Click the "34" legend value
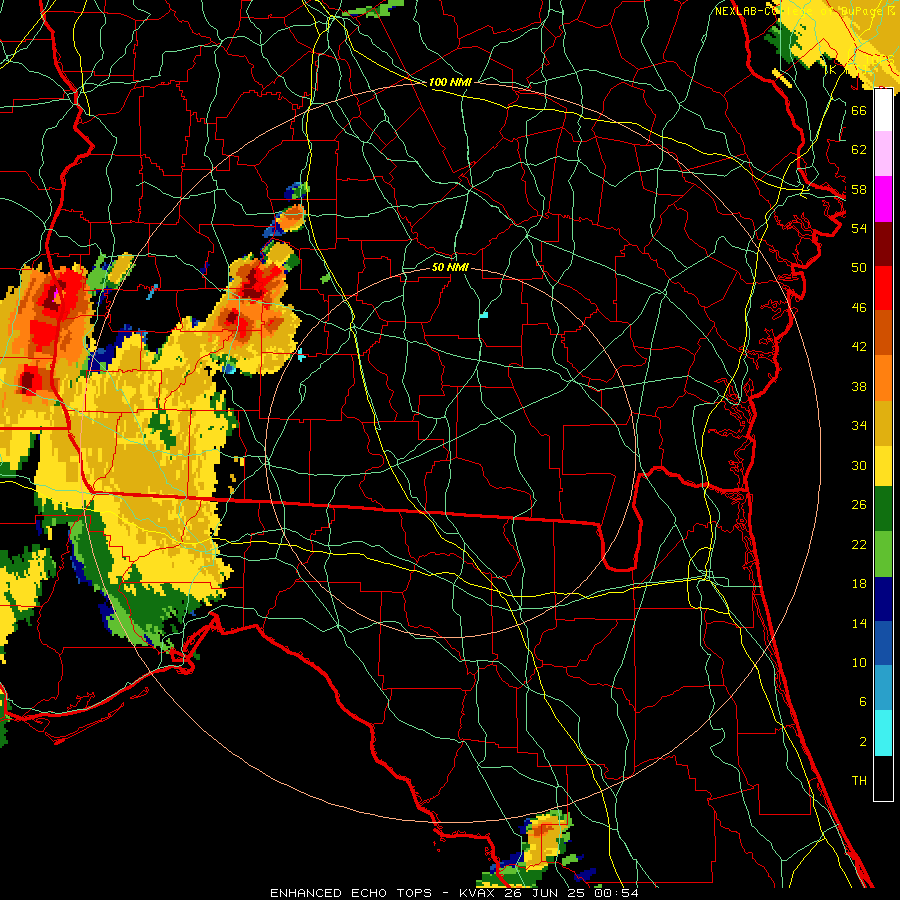 point(859,426)
